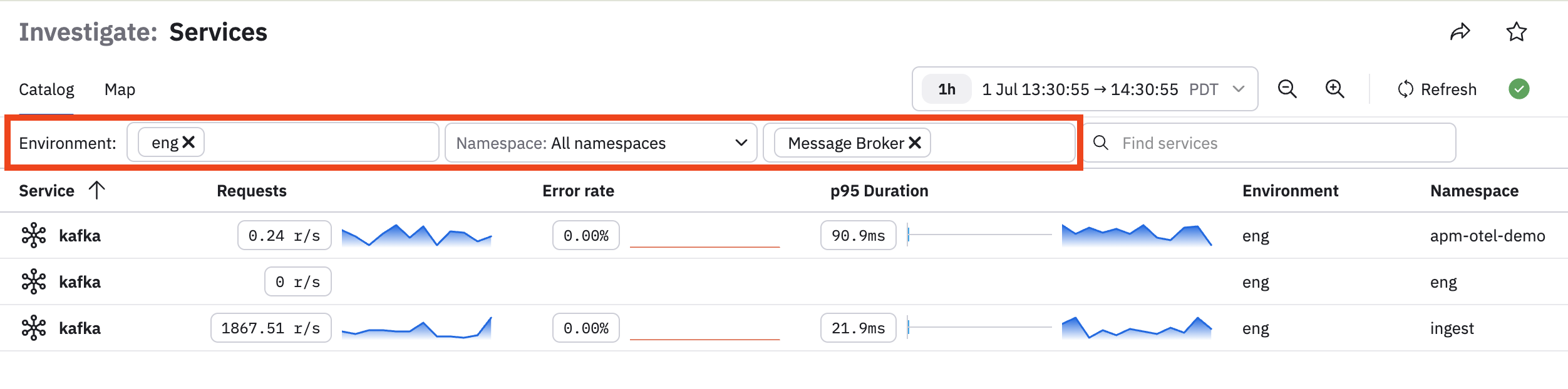Zoom in the time range
Viewport: 1568px width, 389px height.
pyautogui.click(x=1334, y=89)
